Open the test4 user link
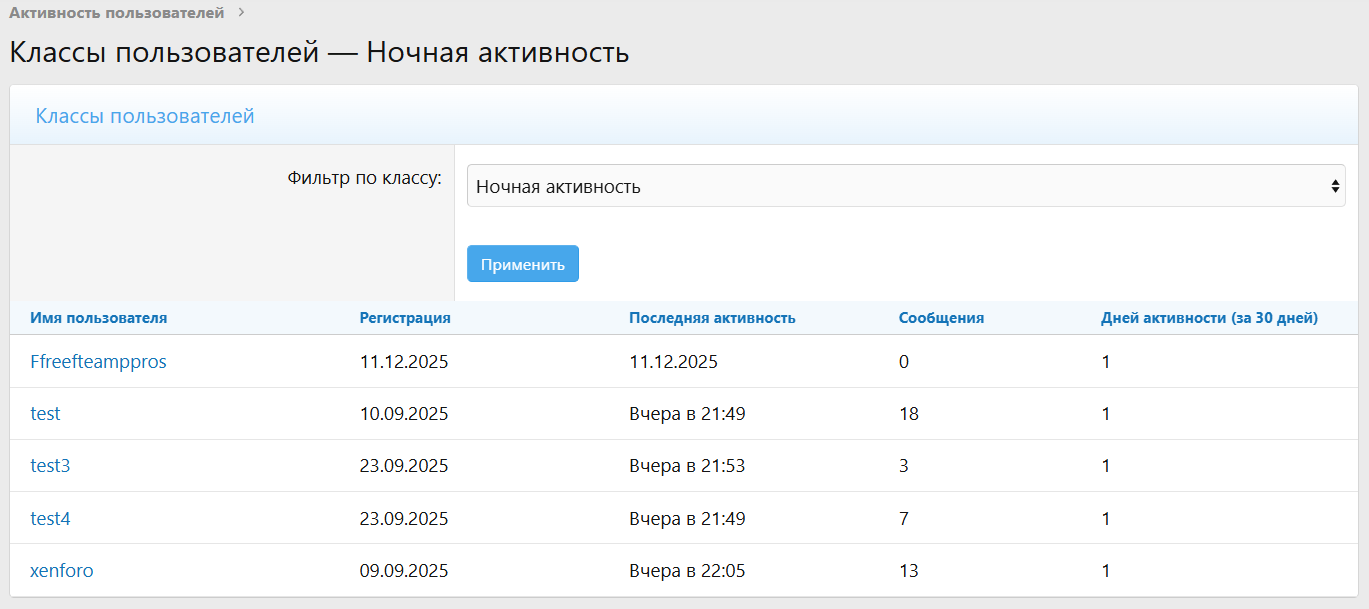The height and width of the screenshot is (609, 1369). point(50,519)
